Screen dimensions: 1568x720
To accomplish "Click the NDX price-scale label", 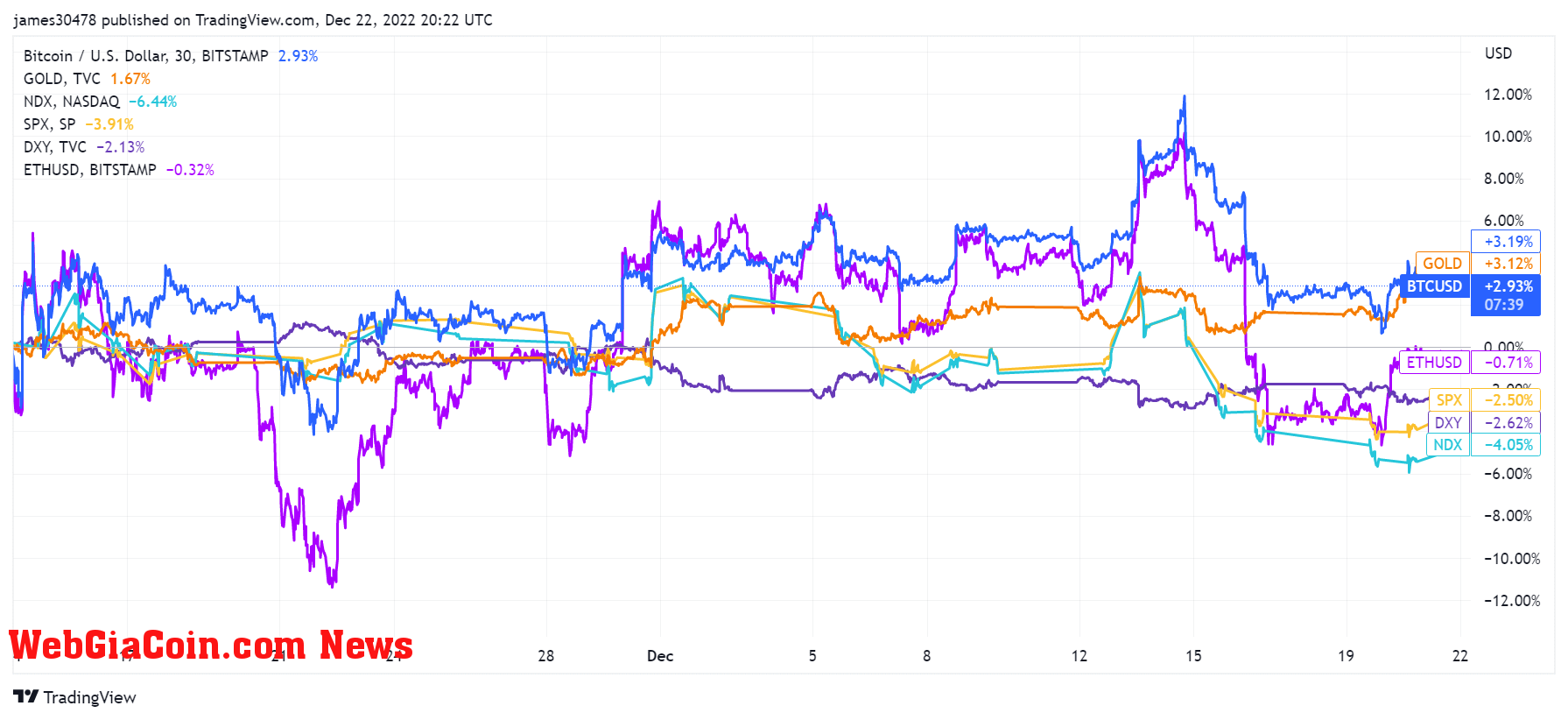I will [1447, 445].
